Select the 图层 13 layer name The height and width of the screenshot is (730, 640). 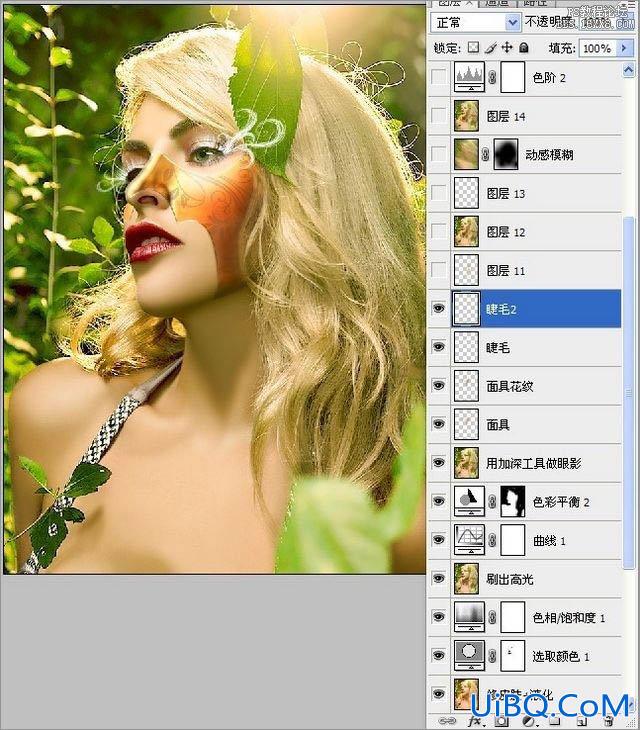[x=505, y=193]
